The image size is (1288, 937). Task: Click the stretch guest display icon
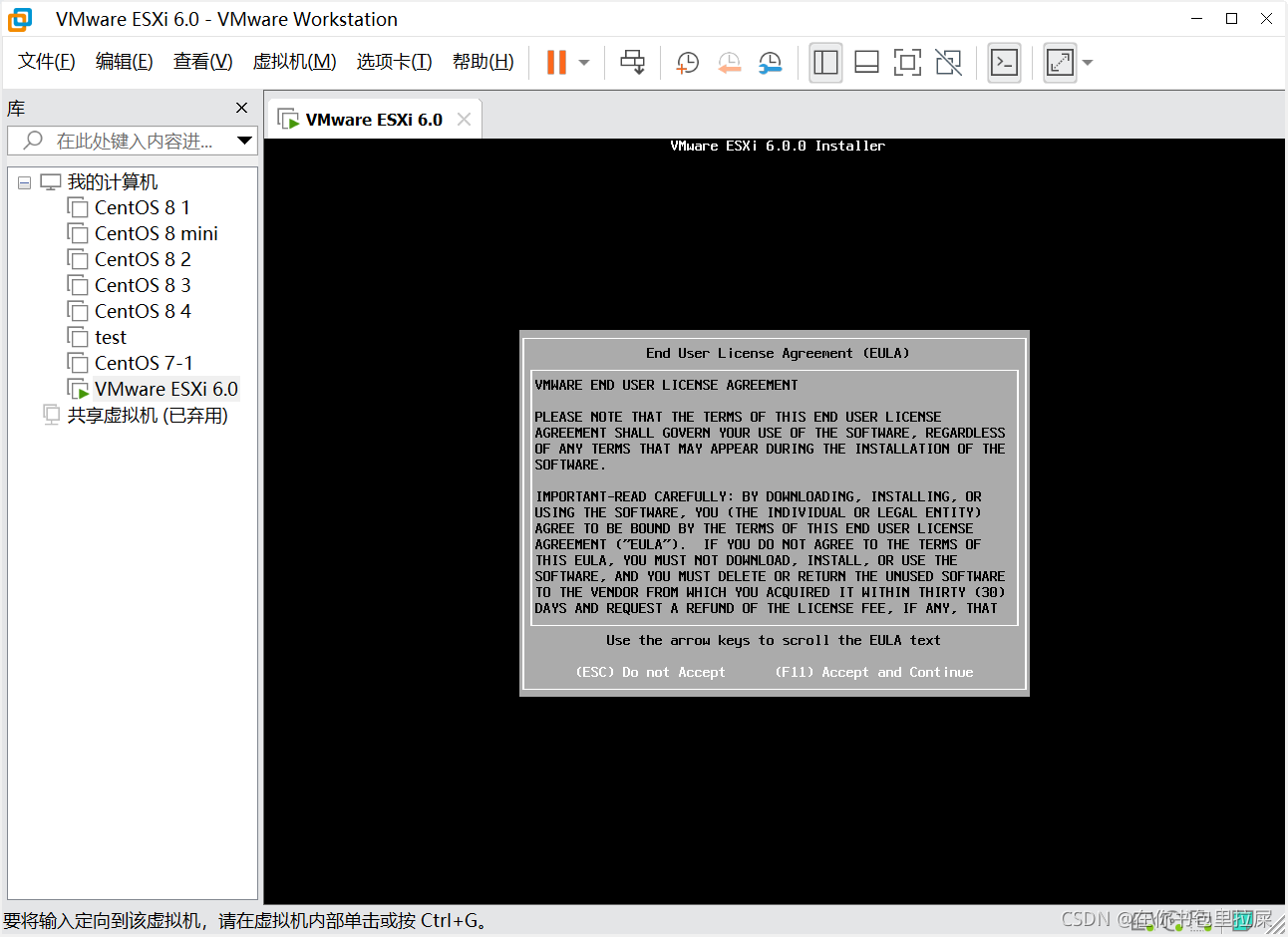coord(1060,63)
